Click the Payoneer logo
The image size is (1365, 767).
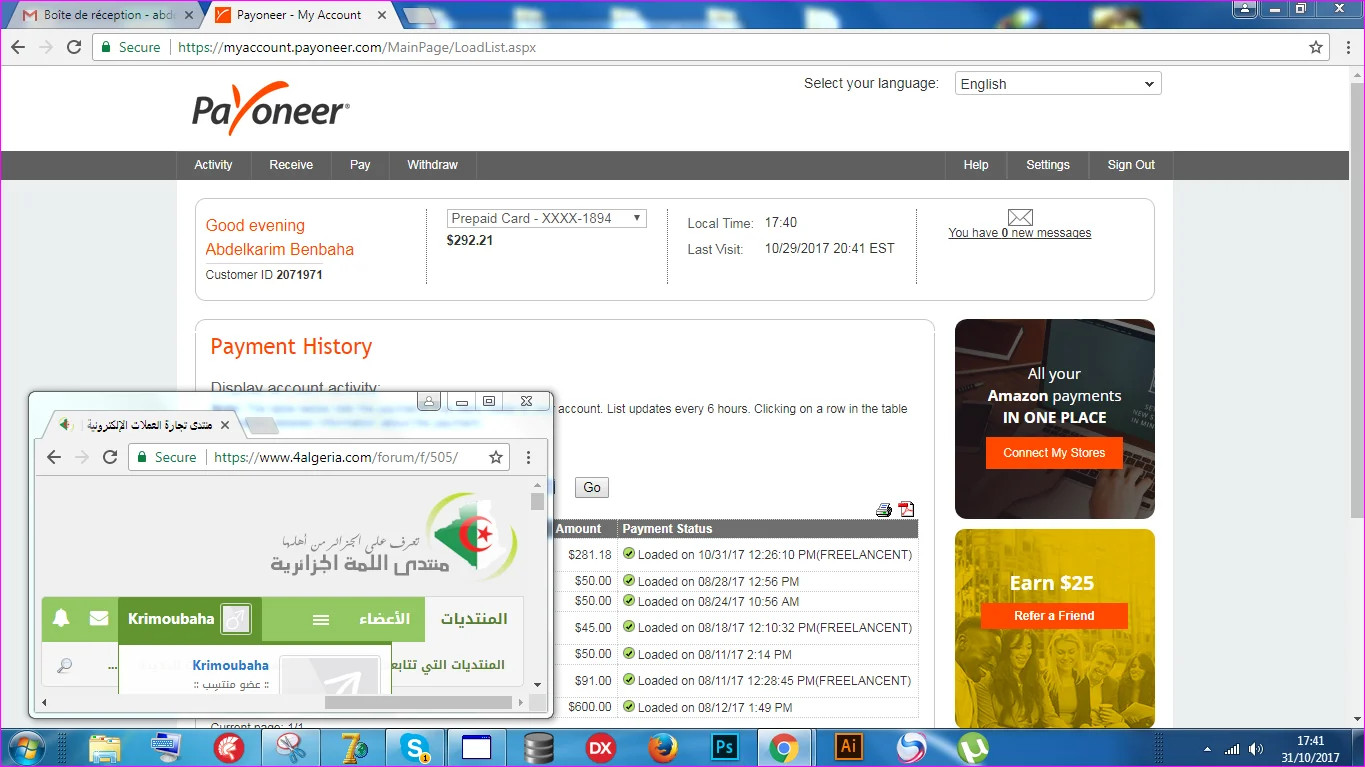tap(271, 108)
